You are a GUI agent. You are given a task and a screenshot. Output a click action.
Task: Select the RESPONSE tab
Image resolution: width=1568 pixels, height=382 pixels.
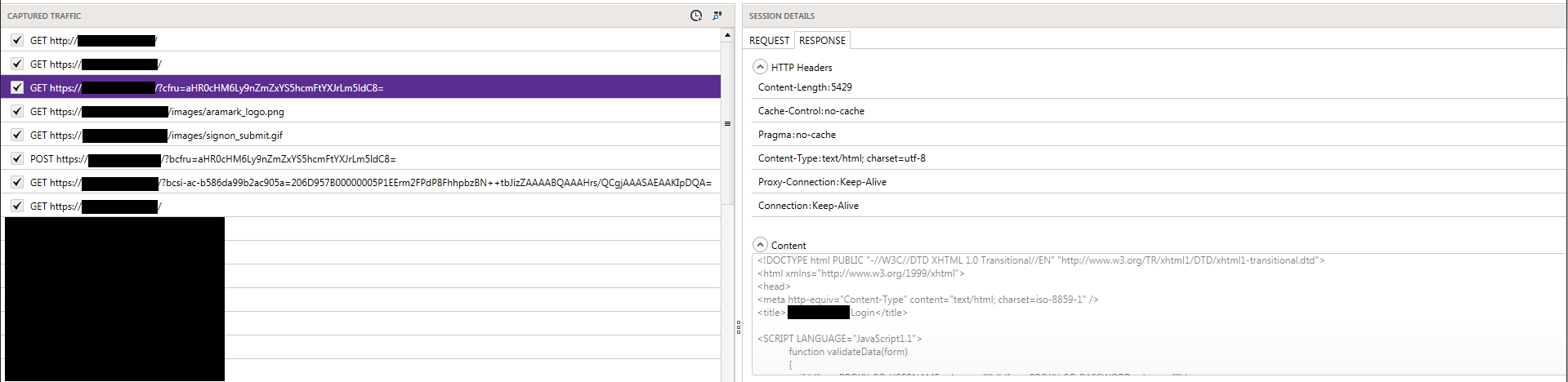(x=822, y=40)
